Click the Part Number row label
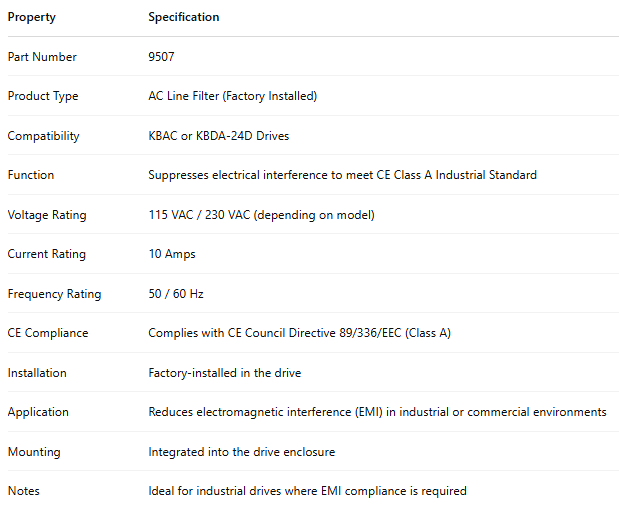This screenshot has height=523, width=619. [42, 57]
